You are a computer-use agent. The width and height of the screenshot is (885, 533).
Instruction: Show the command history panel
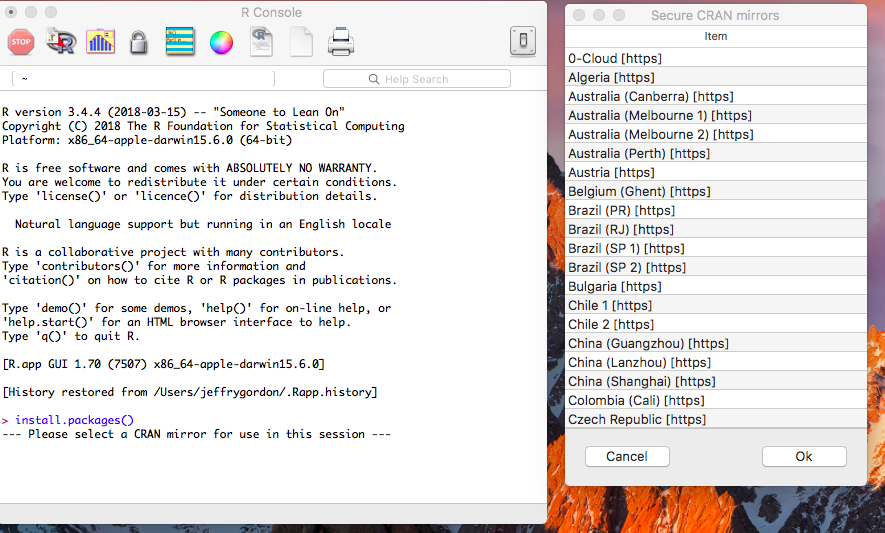[180, 42]
